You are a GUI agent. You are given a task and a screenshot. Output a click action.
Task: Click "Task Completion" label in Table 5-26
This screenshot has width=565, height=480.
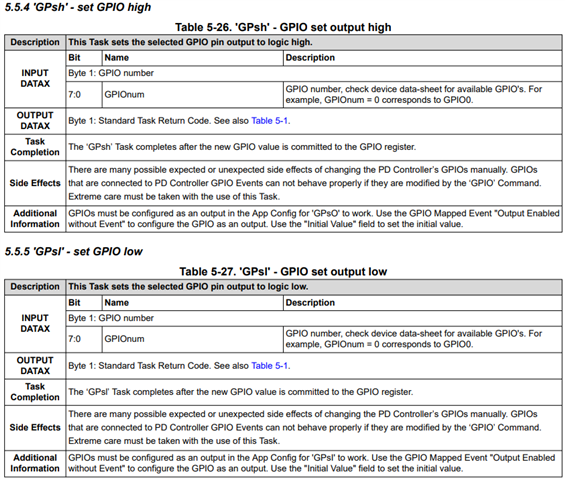[35, 147]
